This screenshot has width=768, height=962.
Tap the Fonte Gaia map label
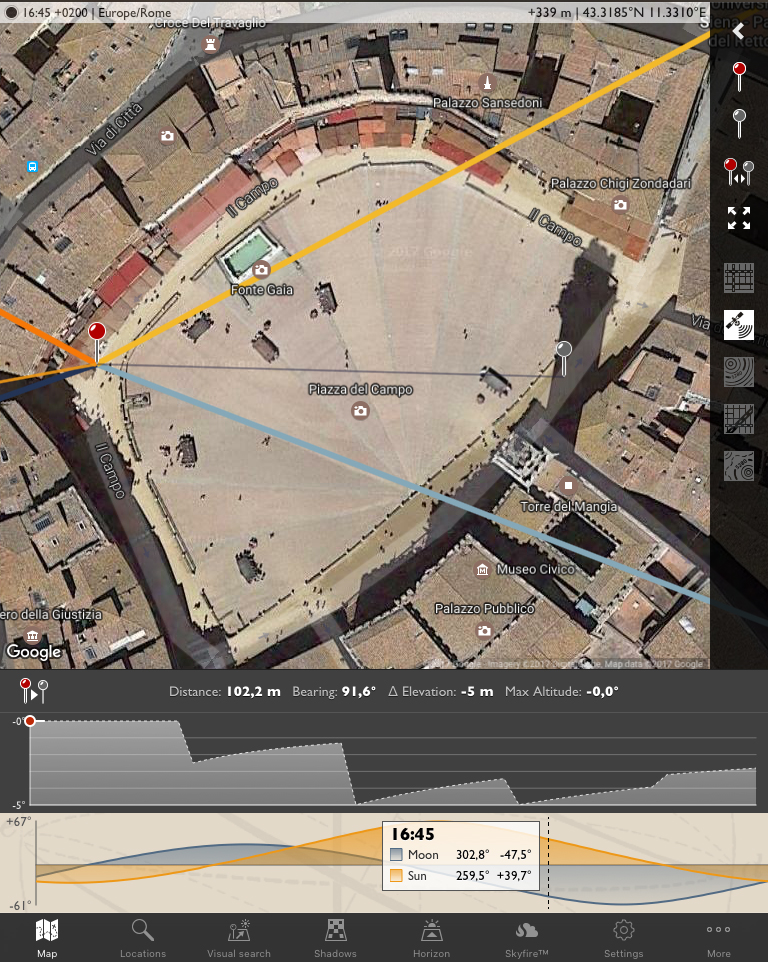tap(262, 290)
